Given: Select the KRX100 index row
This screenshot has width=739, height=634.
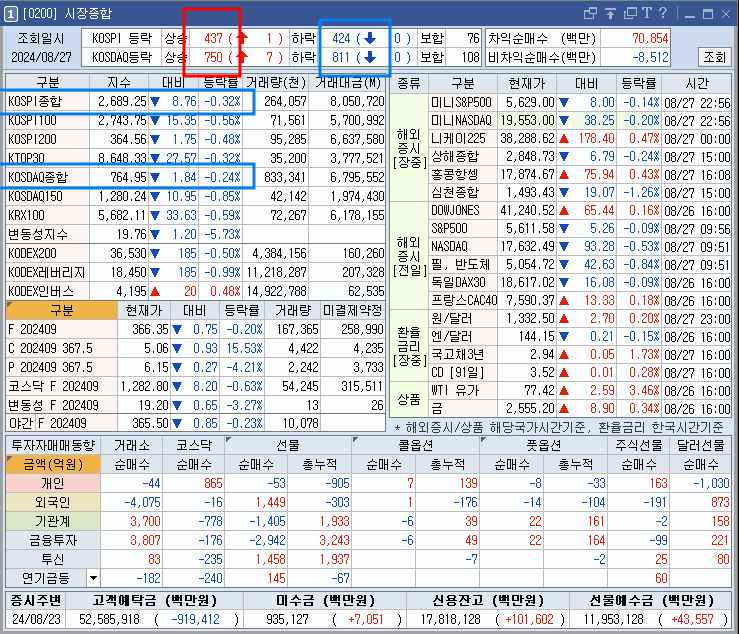Looking at the screenshot, I should click(x=196, y=215).
